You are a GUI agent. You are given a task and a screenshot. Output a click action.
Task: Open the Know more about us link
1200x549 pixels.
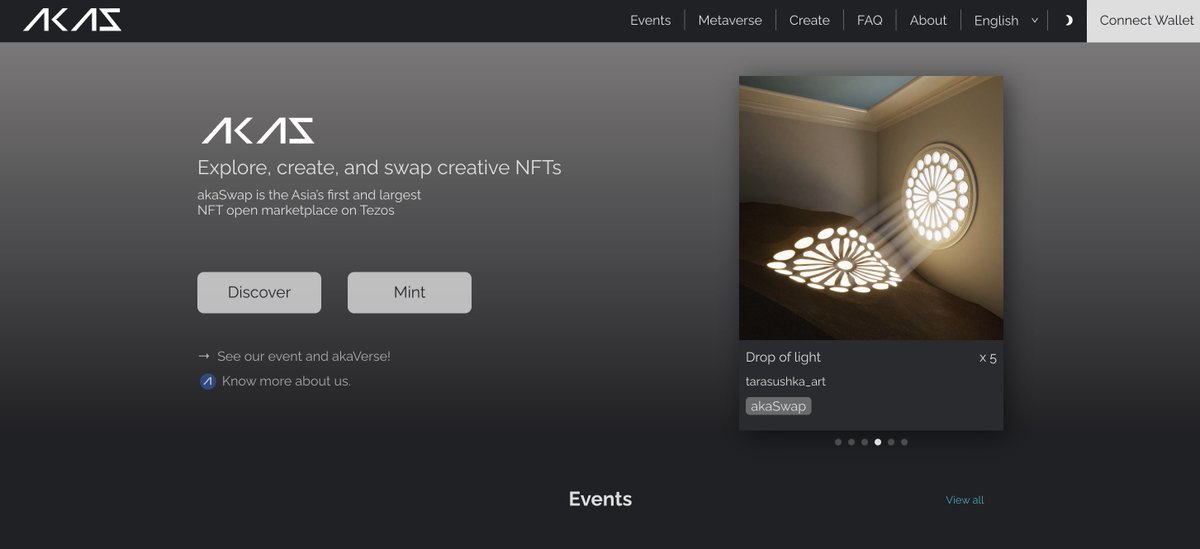point(286,381)
